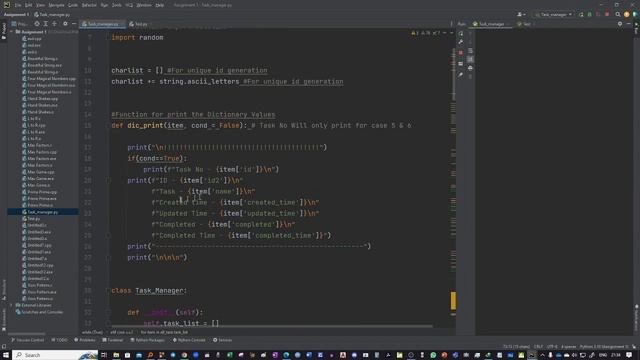Collapse the Assignment 1 project folder
This screenshot has width=640, height=360.
tap(12, 32)
